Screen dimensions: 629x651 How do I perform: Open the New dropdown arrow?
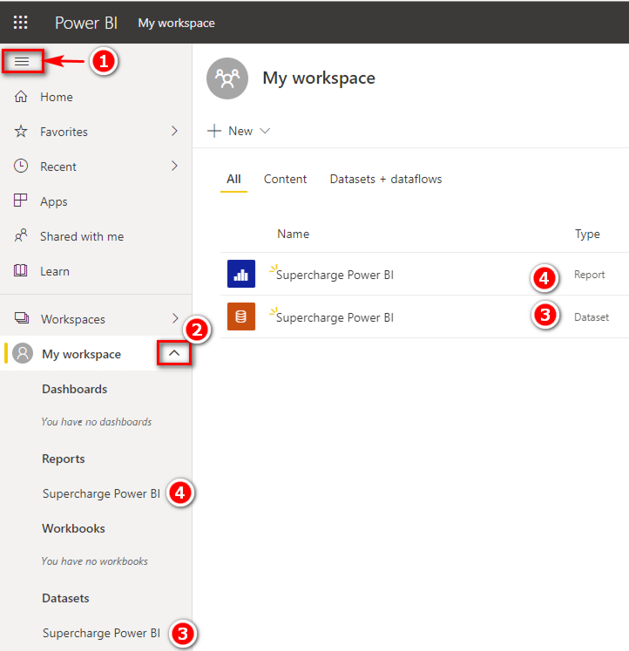(265, 131)
